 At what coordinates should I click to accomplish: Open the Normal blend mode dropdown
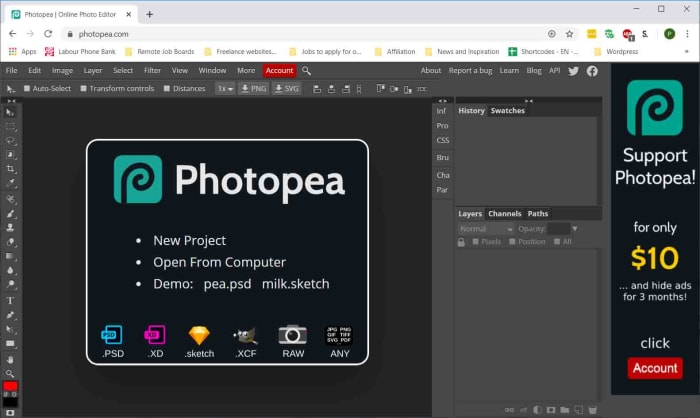pos(485,229)
